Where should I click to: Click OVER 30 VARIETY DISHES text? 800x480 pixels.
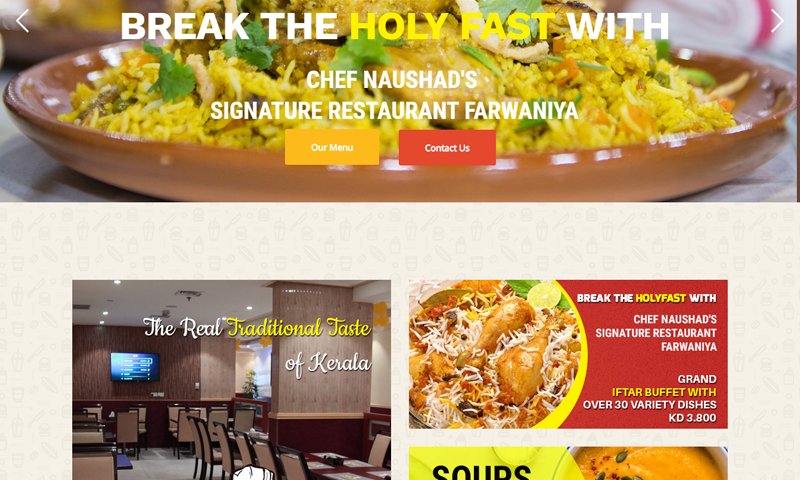click(649, 405)
